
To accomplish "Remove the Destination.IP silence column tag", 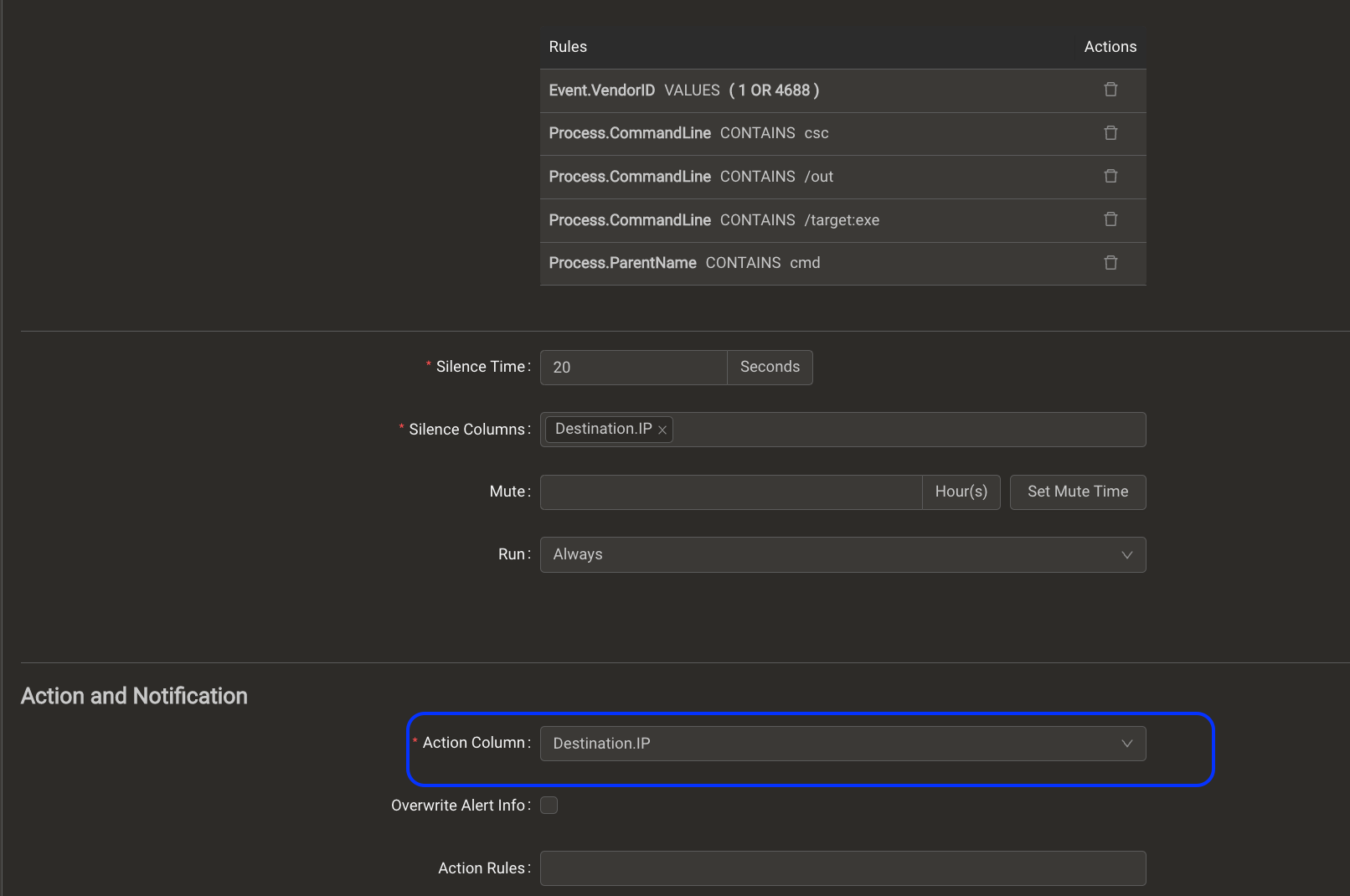I will 662,430.
